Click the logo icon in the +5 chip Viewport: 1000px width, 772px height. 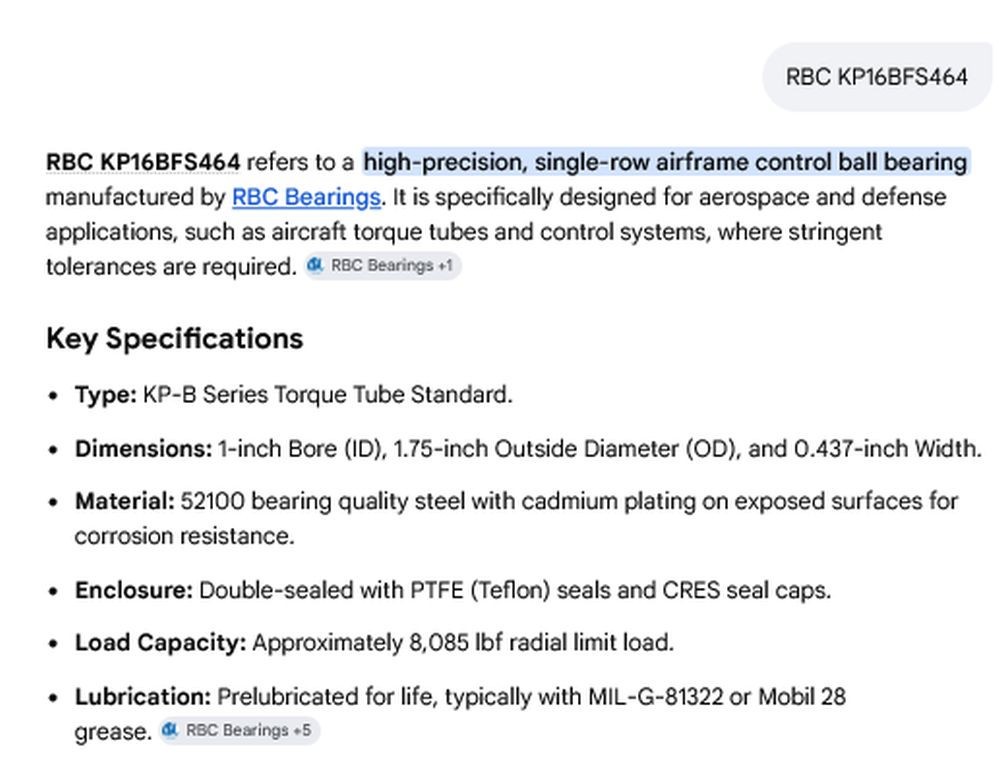click(x=170, y=729)
